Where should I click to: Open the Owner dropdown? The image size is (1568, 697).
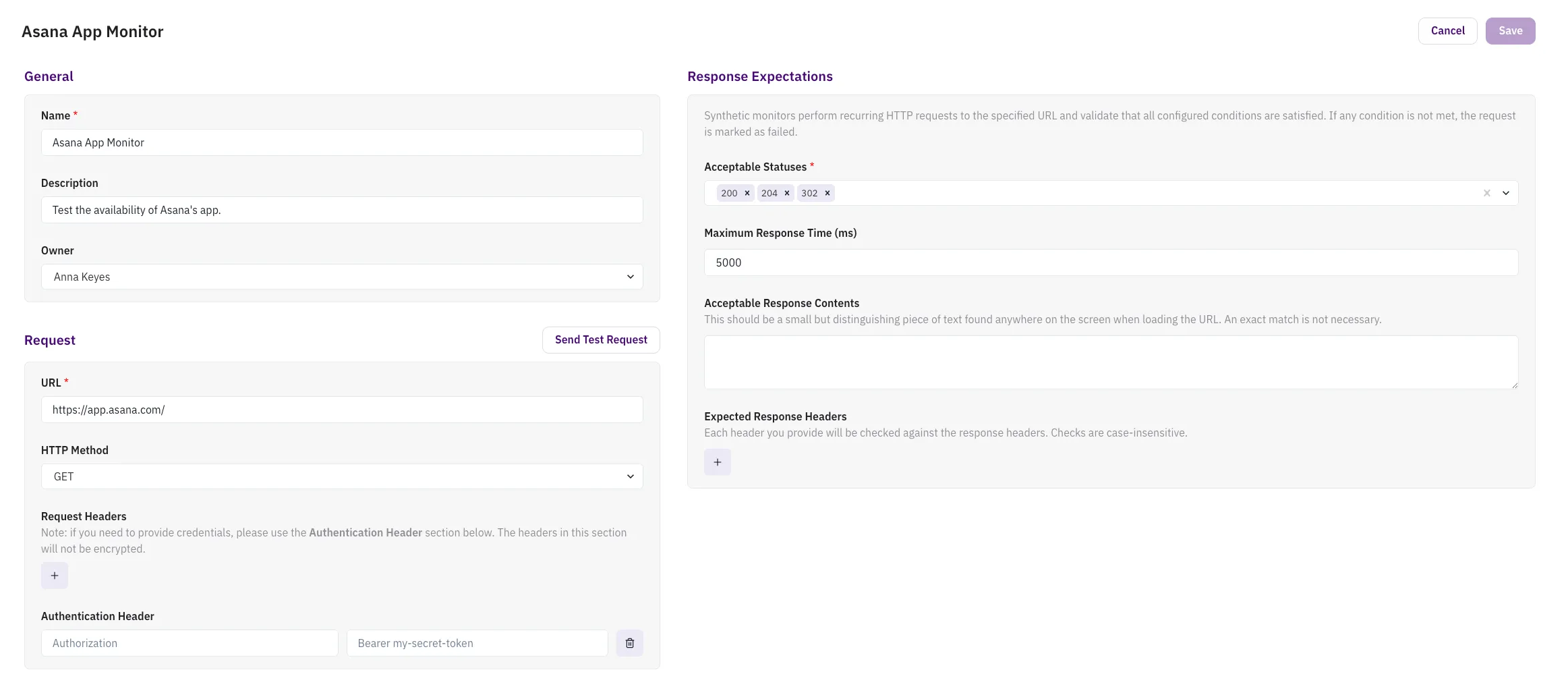pyautogui.click(x=342, y=277)
